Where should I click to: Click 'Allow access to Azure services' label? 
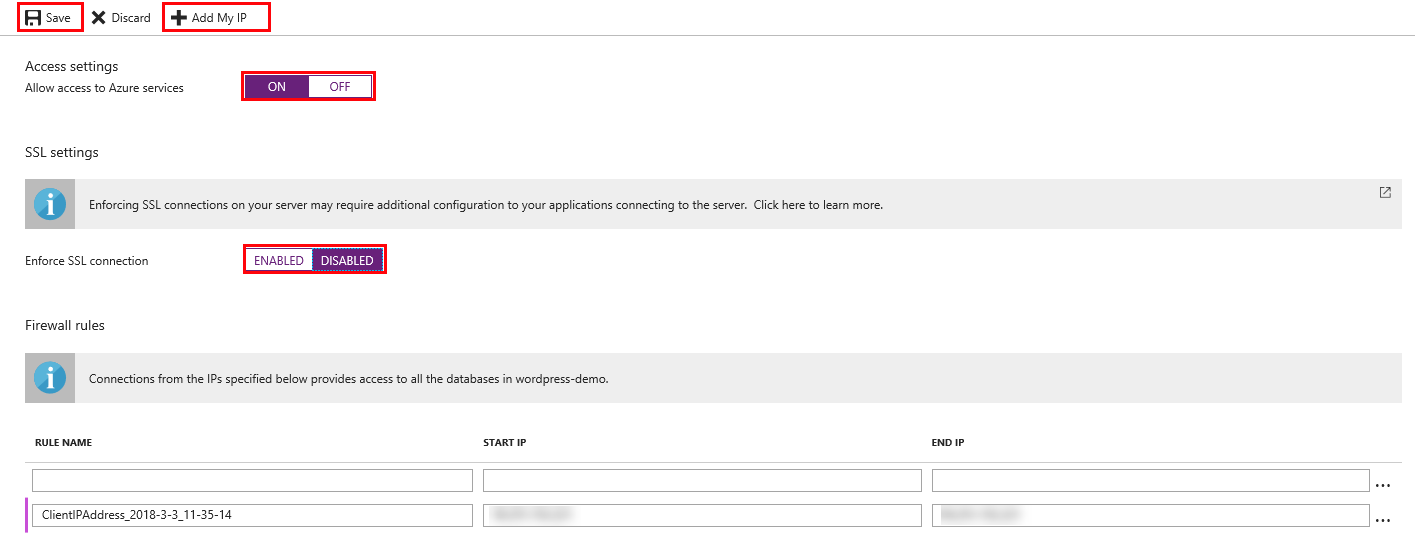(104, 88)
